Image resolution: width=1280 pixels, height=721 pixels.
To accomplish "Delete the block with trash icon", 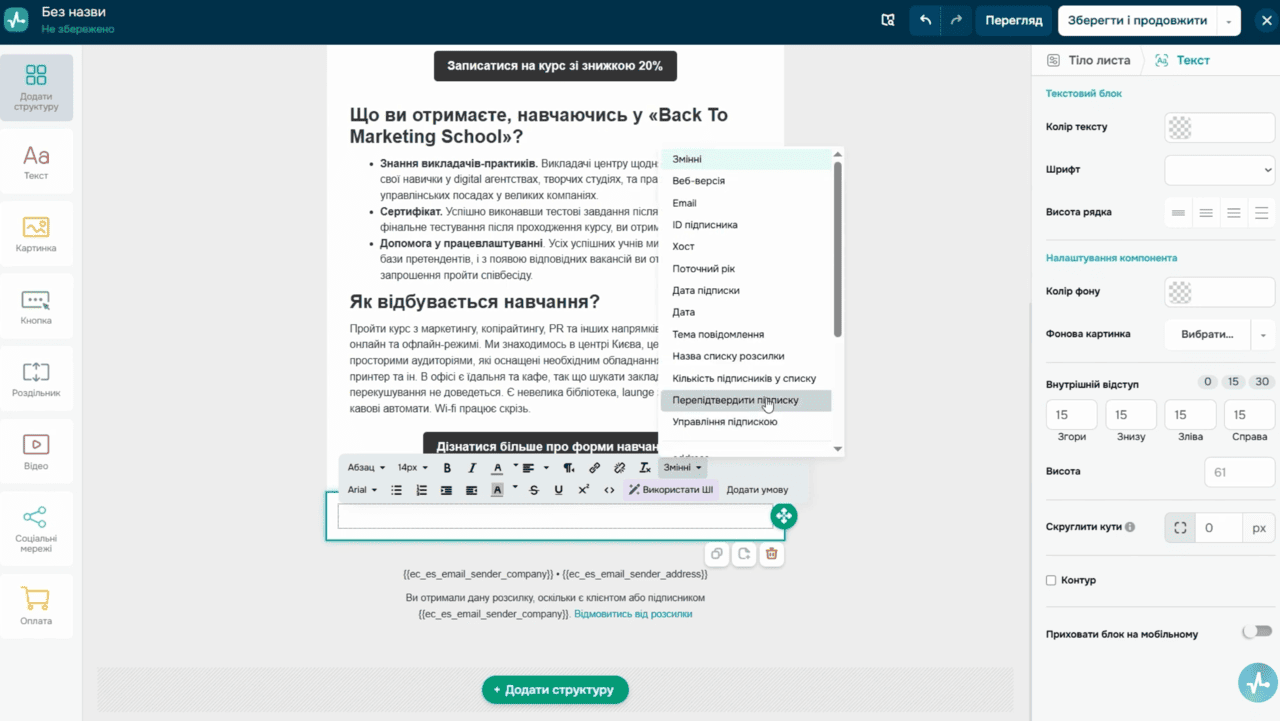I will [x=771, y=554].
